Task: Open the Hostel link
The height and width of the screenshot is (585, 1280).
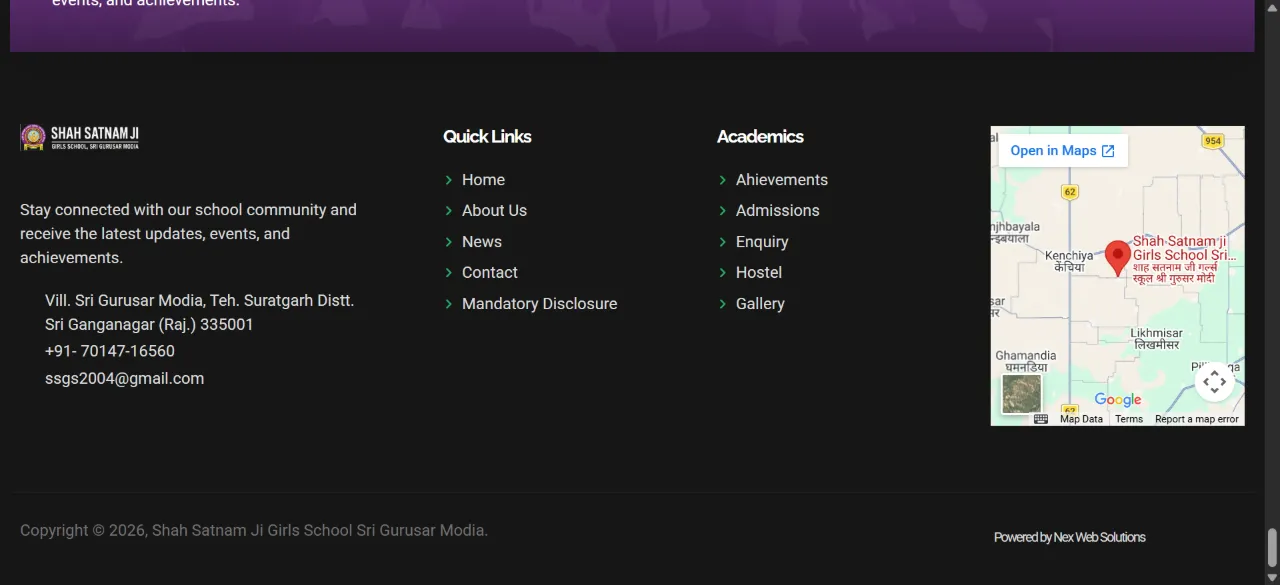Action: click(x=759, y=273)
